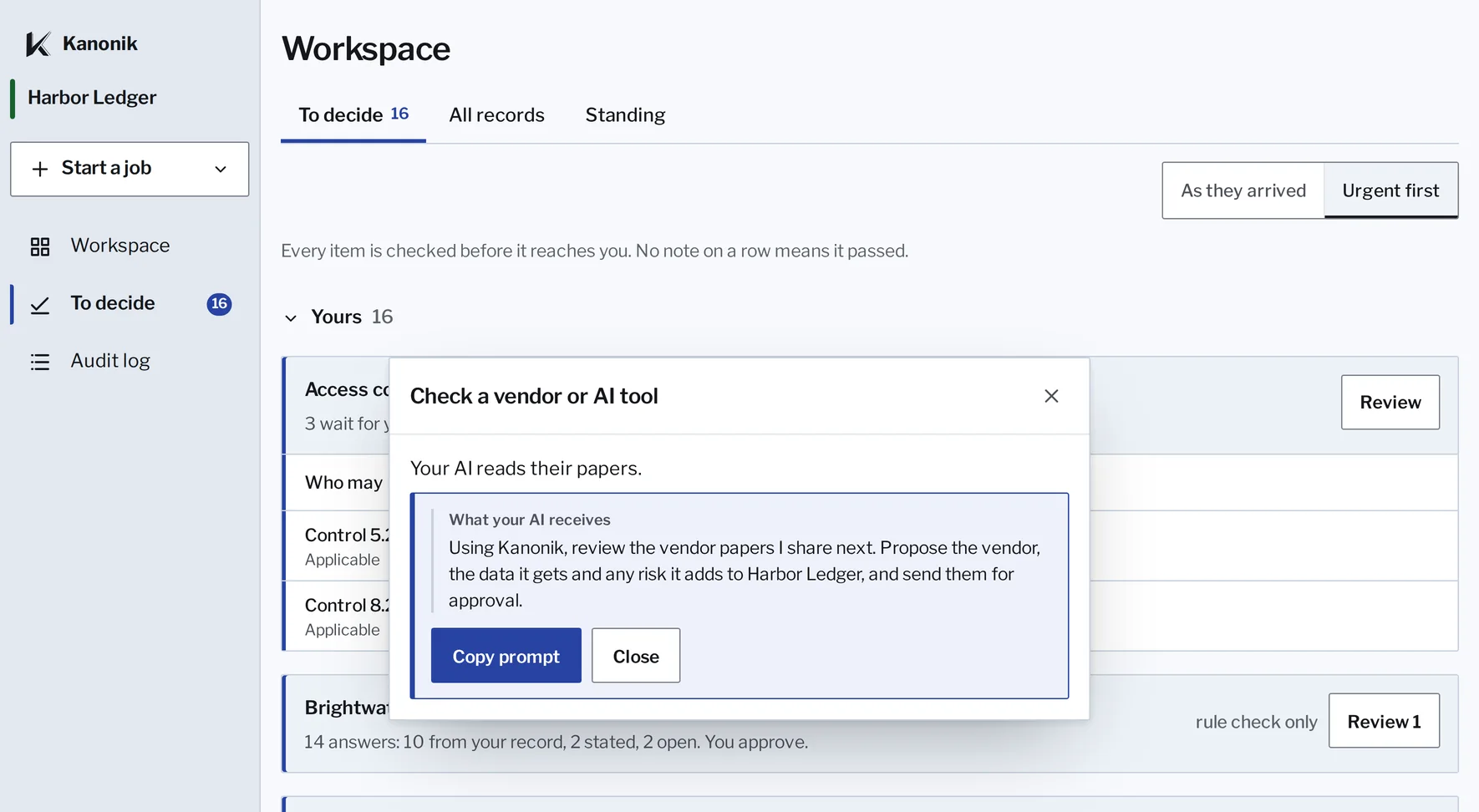Click the What your AI receives label

click(x=530, y=520)
